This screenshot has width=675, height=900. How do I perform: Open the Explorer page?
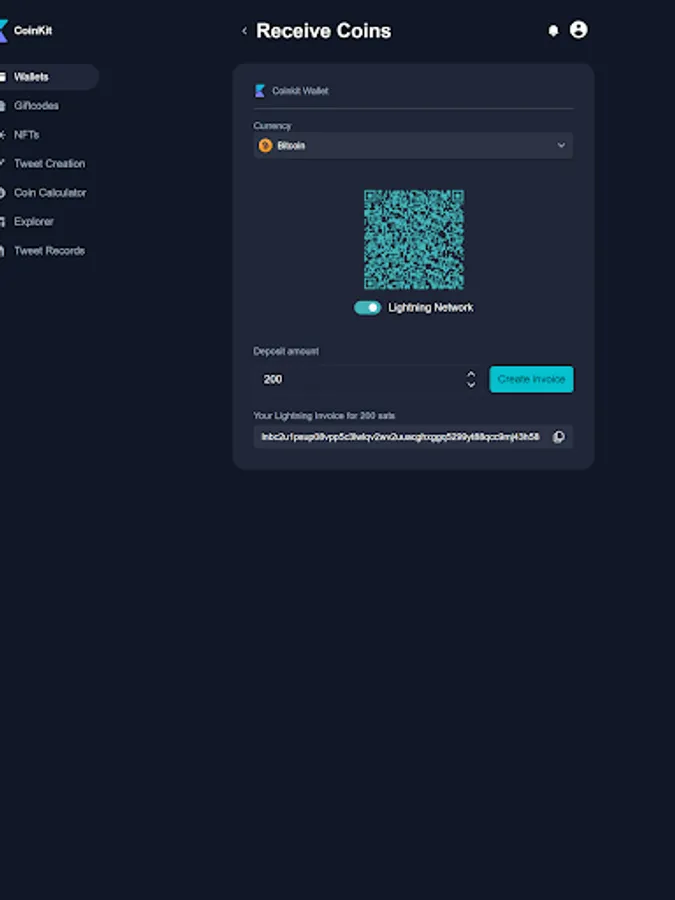(x=34, y=222)
